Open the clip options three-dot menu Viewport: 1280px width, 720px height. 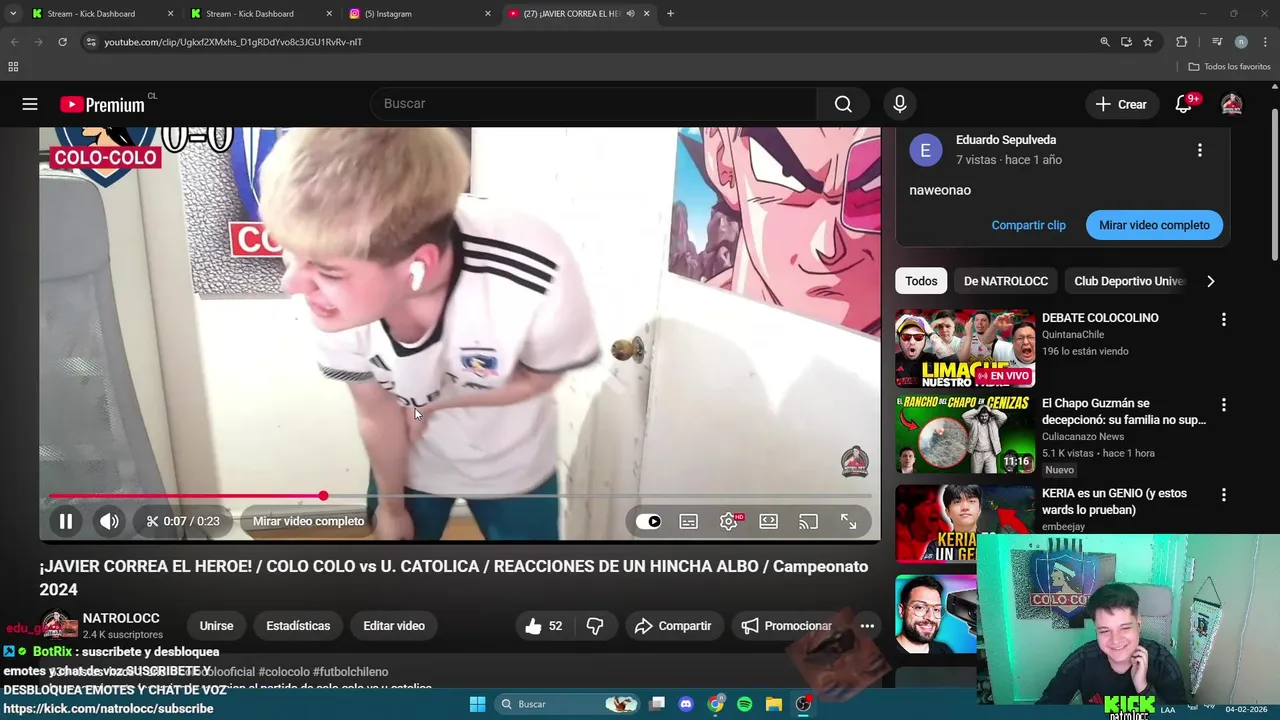(x=1199, y=150)
